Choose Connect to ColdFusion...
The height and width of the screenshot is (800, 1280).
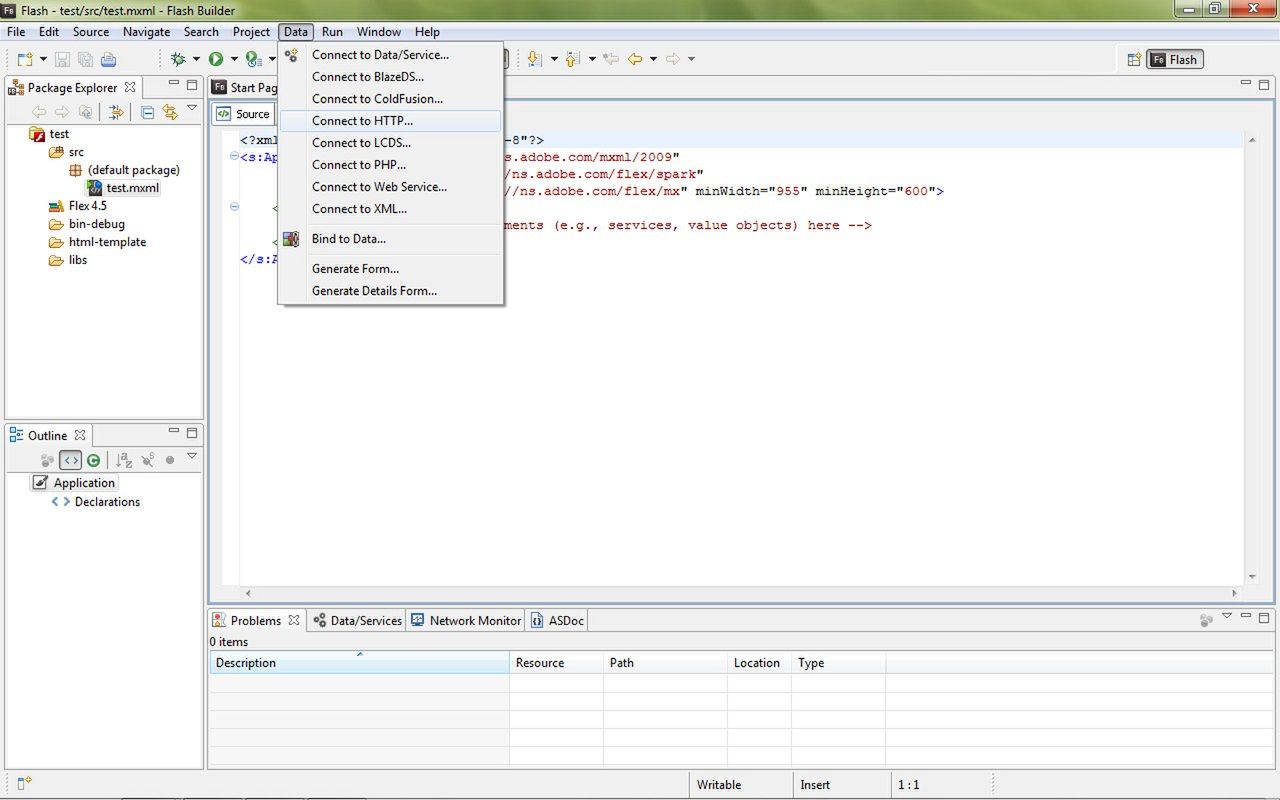(390, 99)
